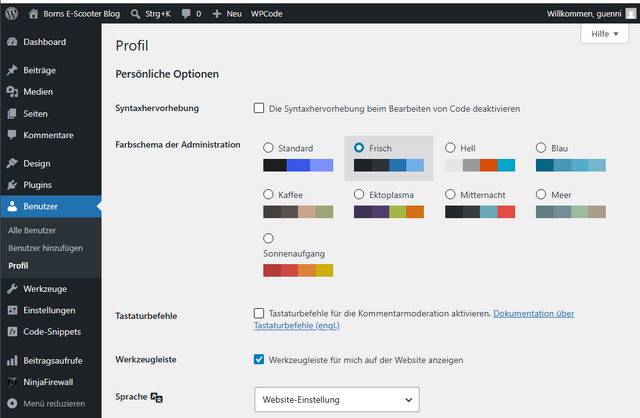Click the Sonnenaufgang scheme color palette
Viewport: 640px width, 418px height.
click(298, 270)
